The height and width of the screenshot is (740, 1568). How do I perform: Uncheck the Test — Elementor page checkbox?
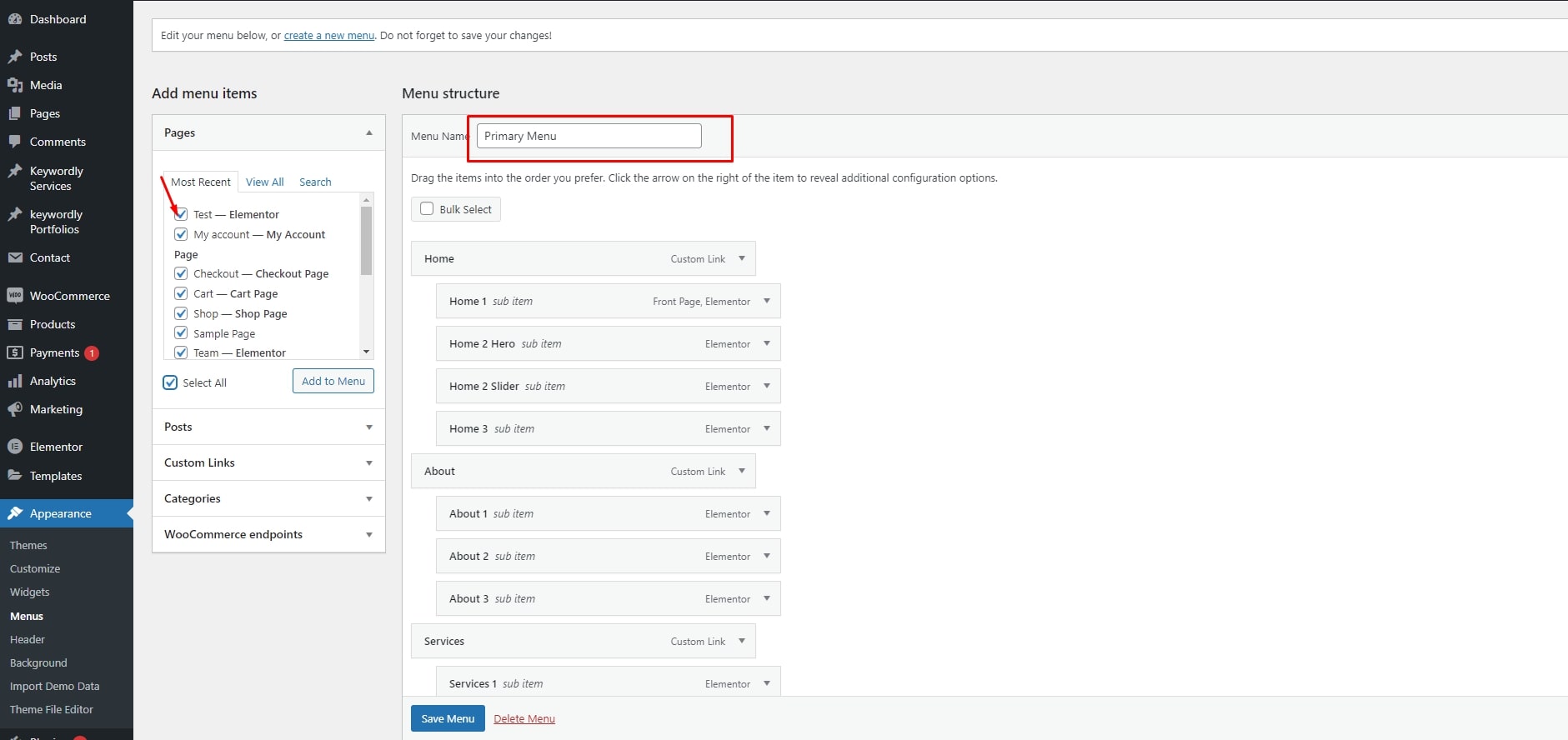tap(181, 214)
